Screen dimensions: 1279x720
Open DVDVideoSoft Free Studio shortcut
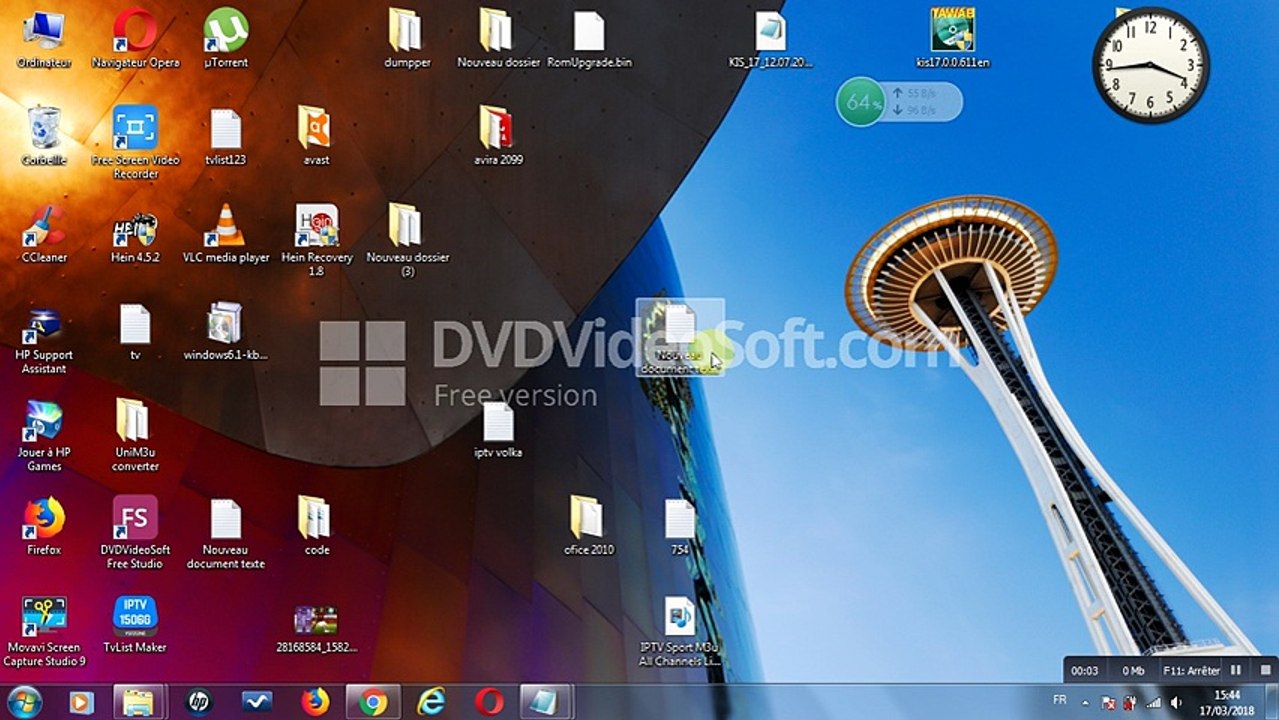point(135,533)
